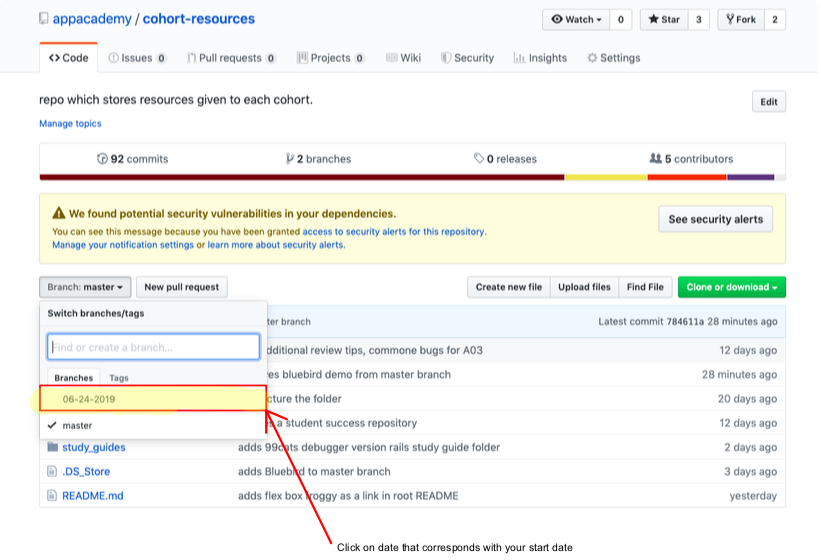Viewport: 821px width, 560px height.
Task: Open the .DS_Store file
Action: click(x=86, y=471)
